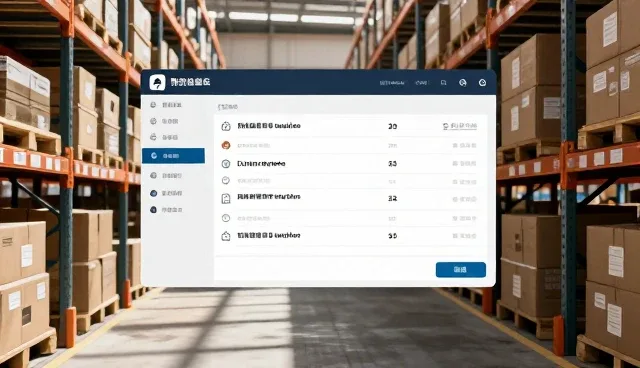This screenshot has width=640, height=368.
Task: Select the sidebar item just below the blue one
Action: pyautogui.click(x=166, y=175)
